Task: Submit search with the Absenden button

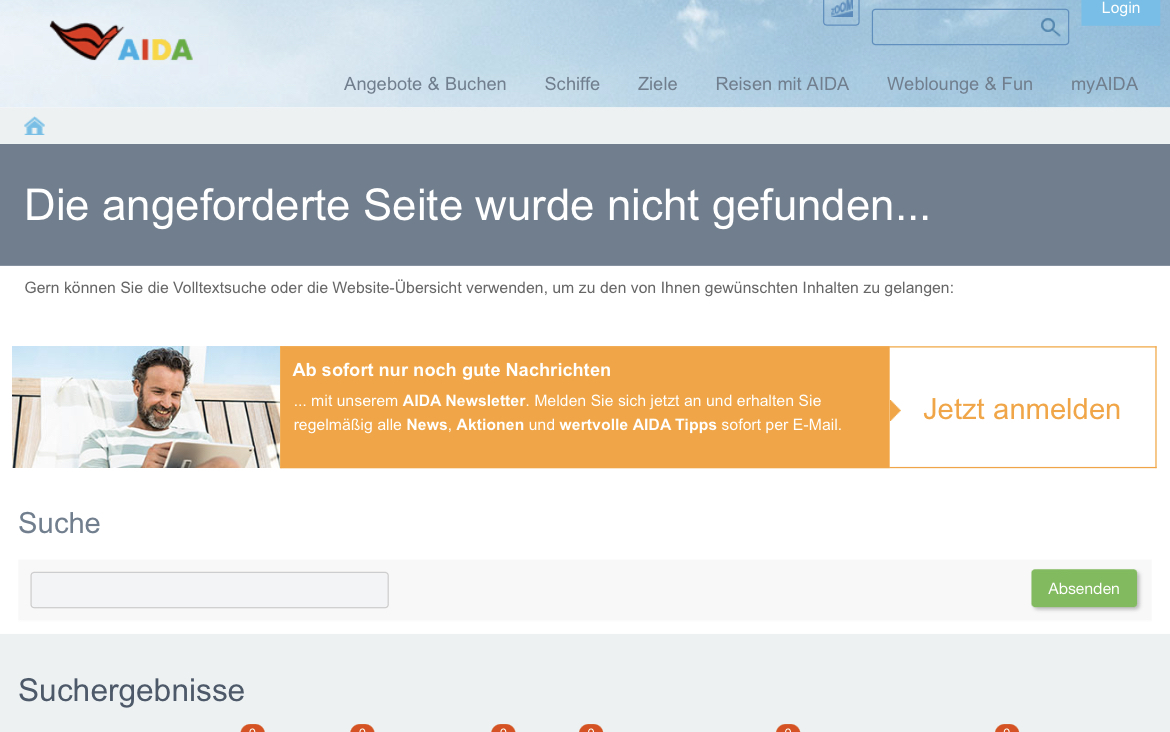Action: 1083,589
